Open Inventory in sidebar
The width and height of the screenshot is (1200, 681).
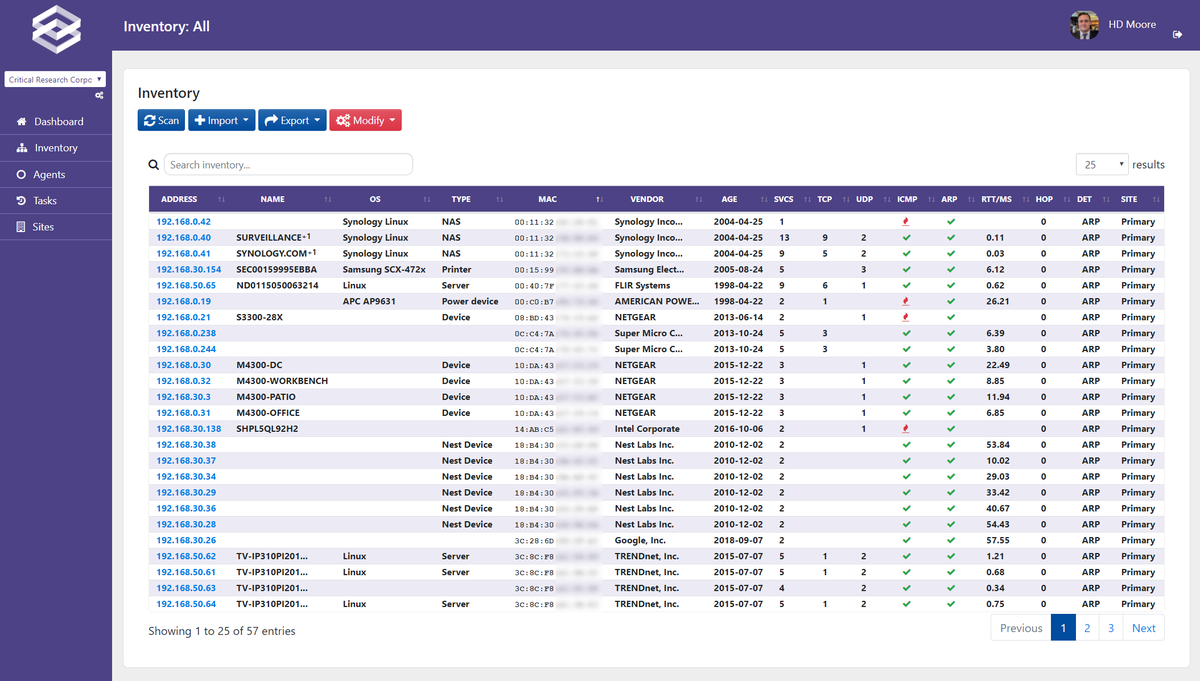(56, 148)
